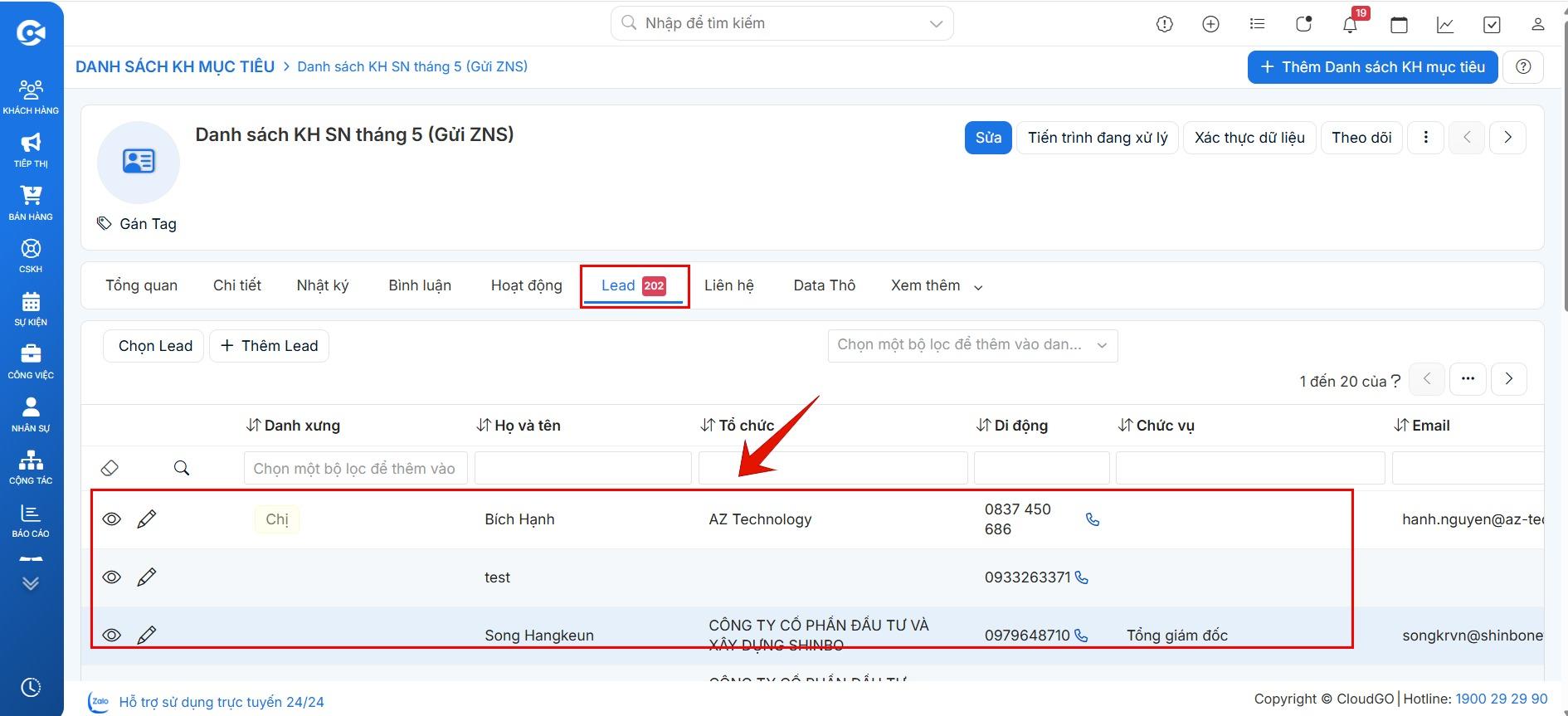Screen dimensions: 1568x716
Task: Open the pagination ellipsis options
Action: (x=1468, y=379)
